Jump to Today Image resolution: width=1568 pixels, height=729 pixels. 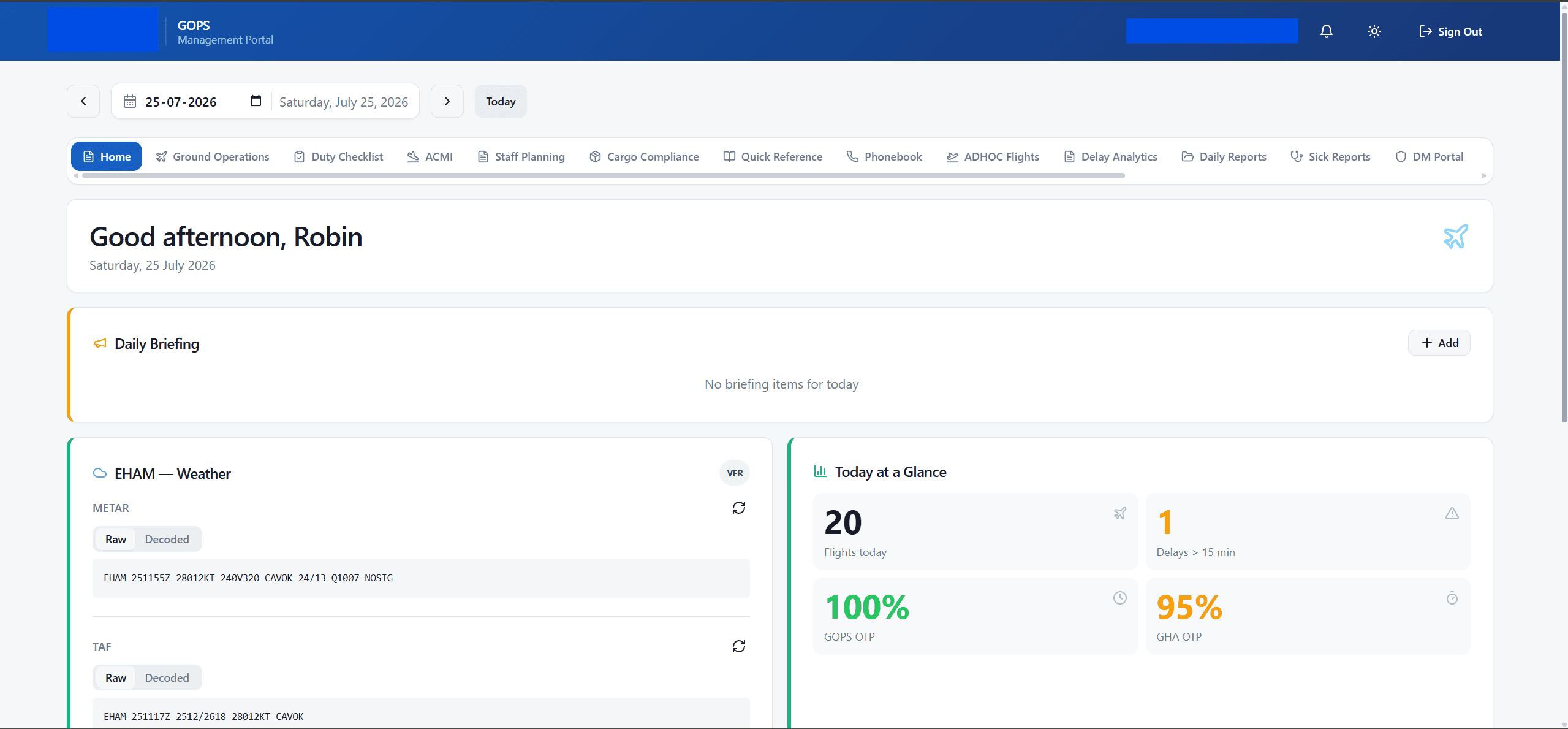click(x=501, y=101)
